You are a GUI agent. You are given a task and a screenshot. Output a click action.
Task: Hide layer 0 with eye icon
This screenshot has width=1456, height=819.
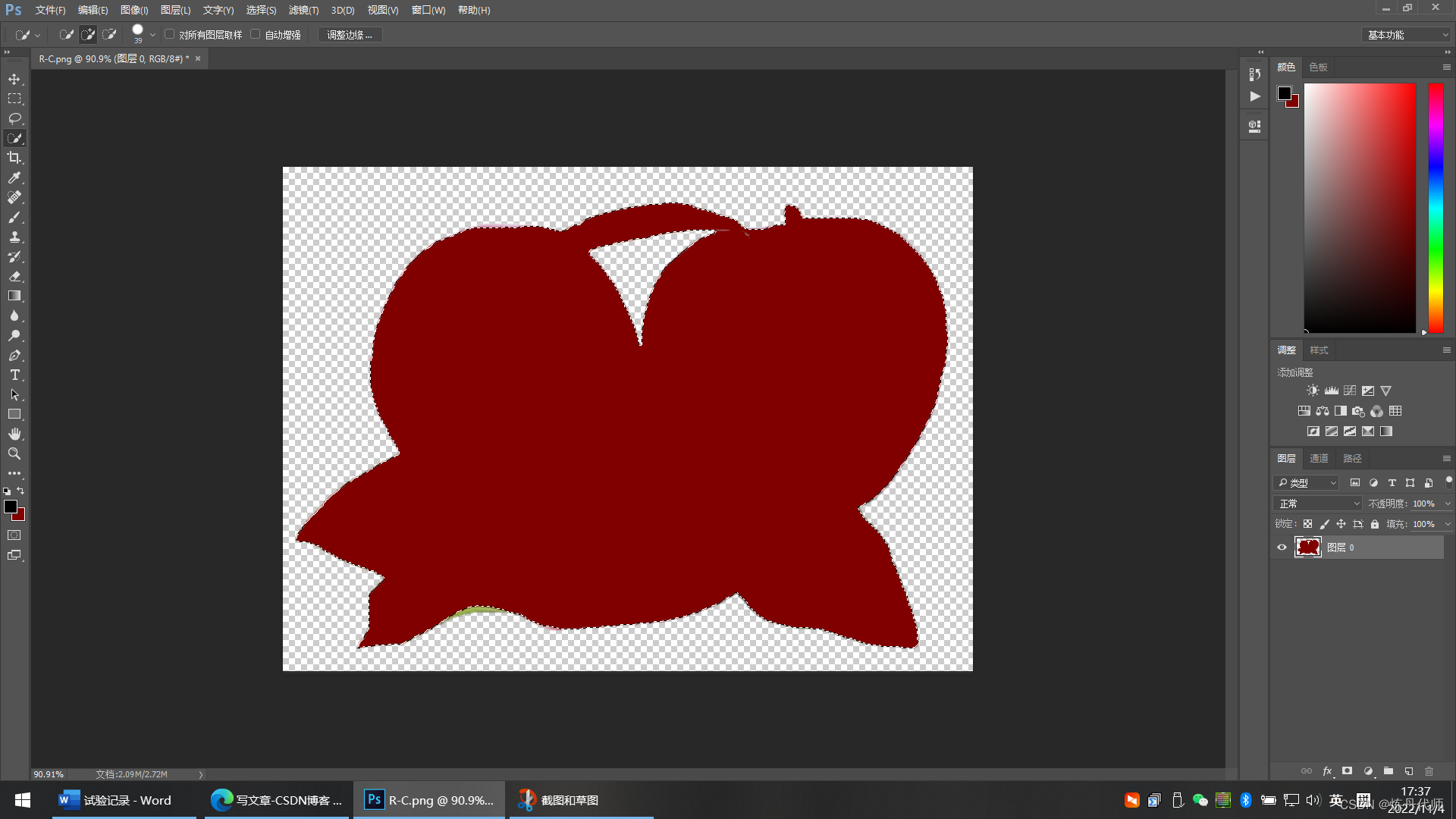tap(1282, 548)
